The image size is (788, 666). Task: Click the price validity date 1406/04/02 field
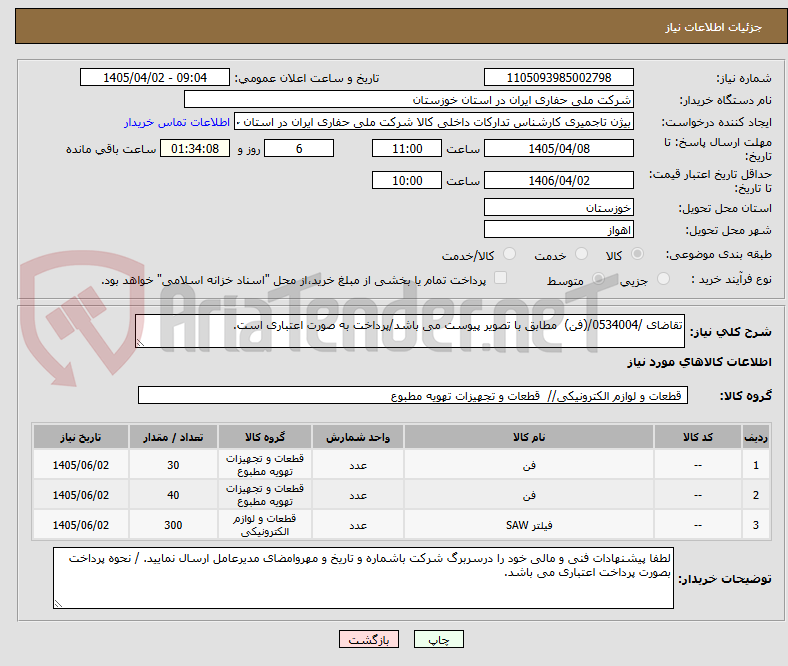tap(559, 180)
